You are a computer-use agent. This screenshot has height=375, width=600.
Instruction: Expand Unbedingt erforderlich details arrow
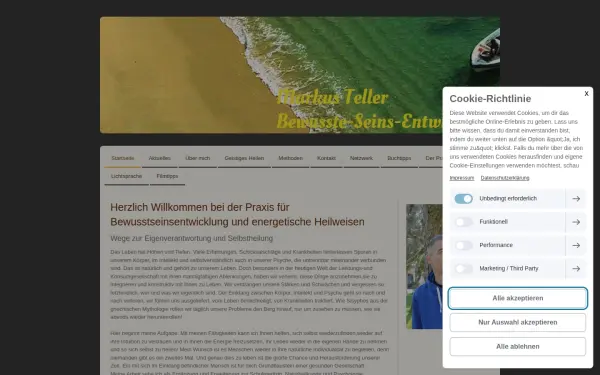tap(576, 199)
